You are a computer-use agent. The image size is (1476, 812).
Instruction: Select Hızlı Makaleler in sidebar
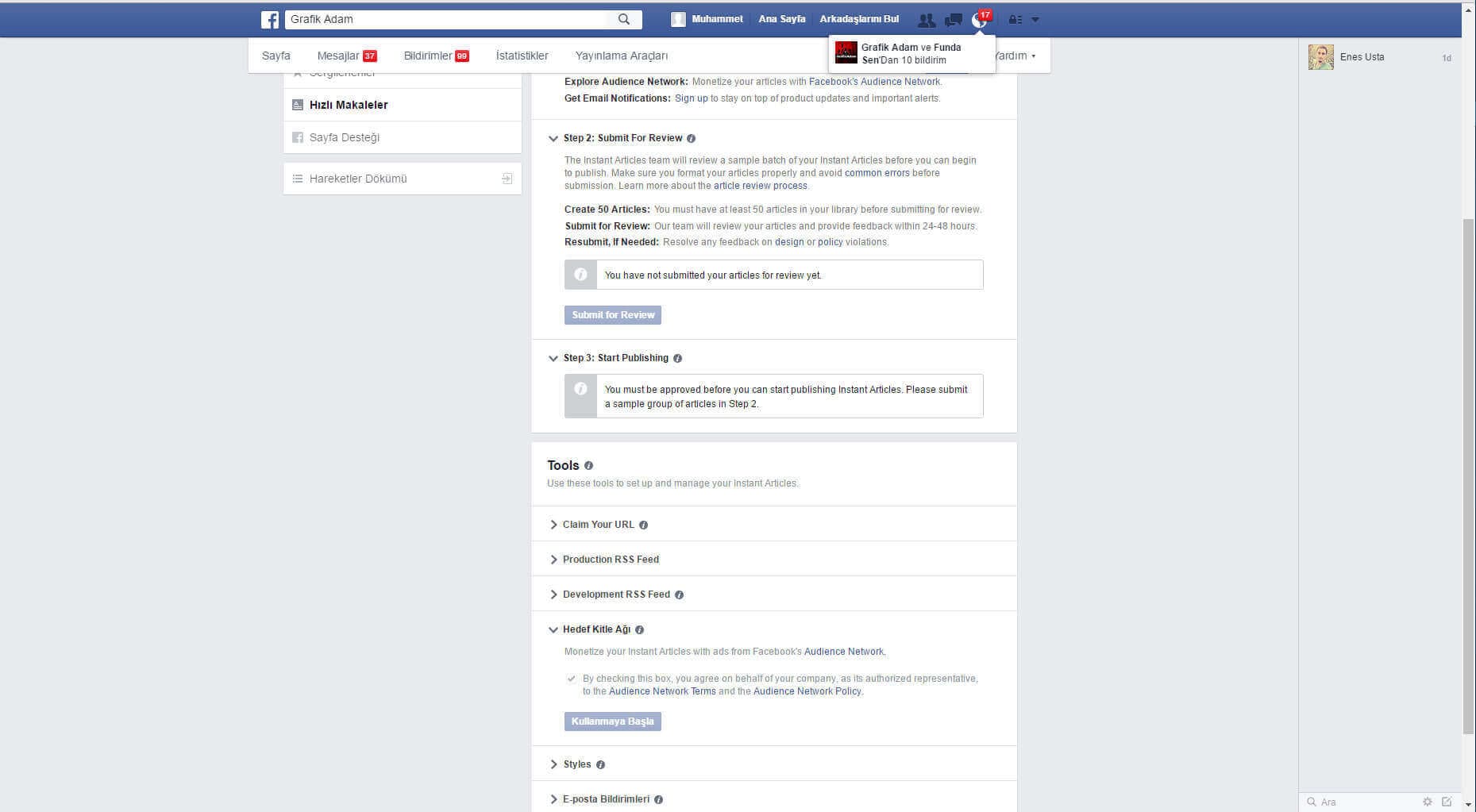(403, 105)
